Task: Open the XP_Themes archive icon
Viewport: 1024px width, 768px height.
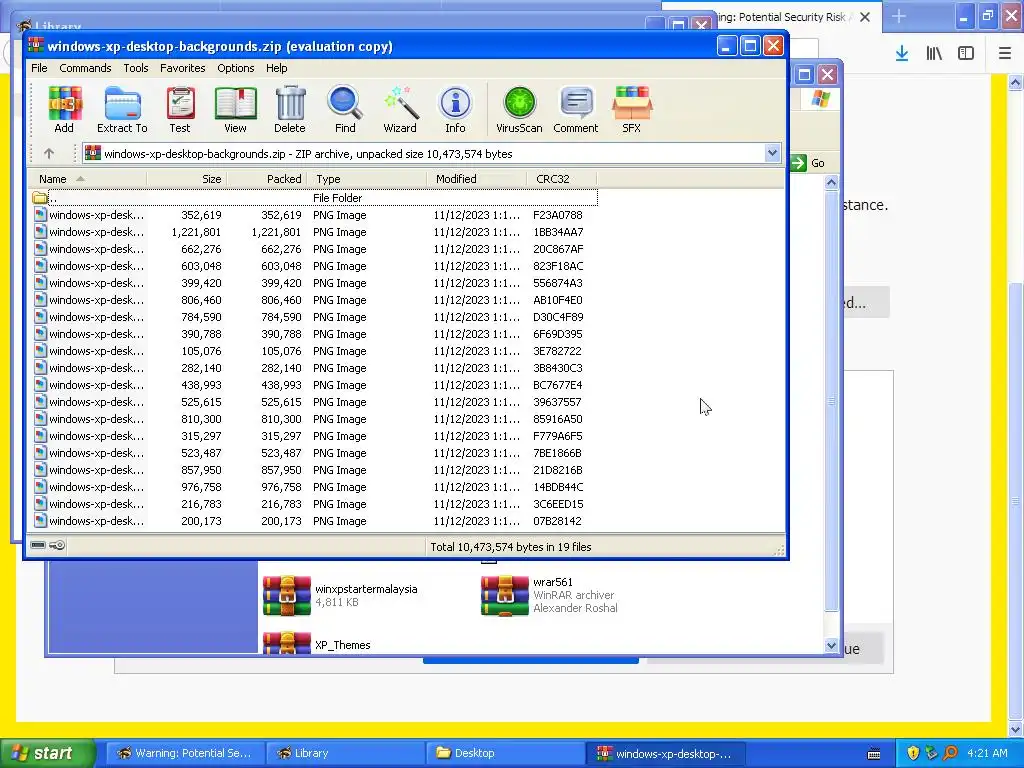Action: click(286, 642)
